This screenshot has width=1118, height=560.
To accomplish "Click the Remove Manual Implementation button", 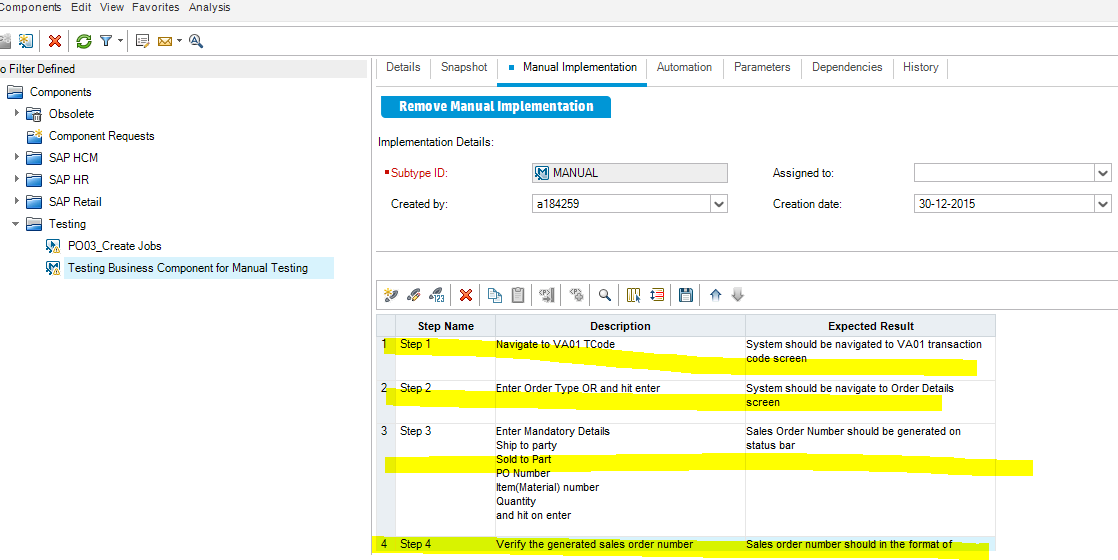I will tap(496, 107).
